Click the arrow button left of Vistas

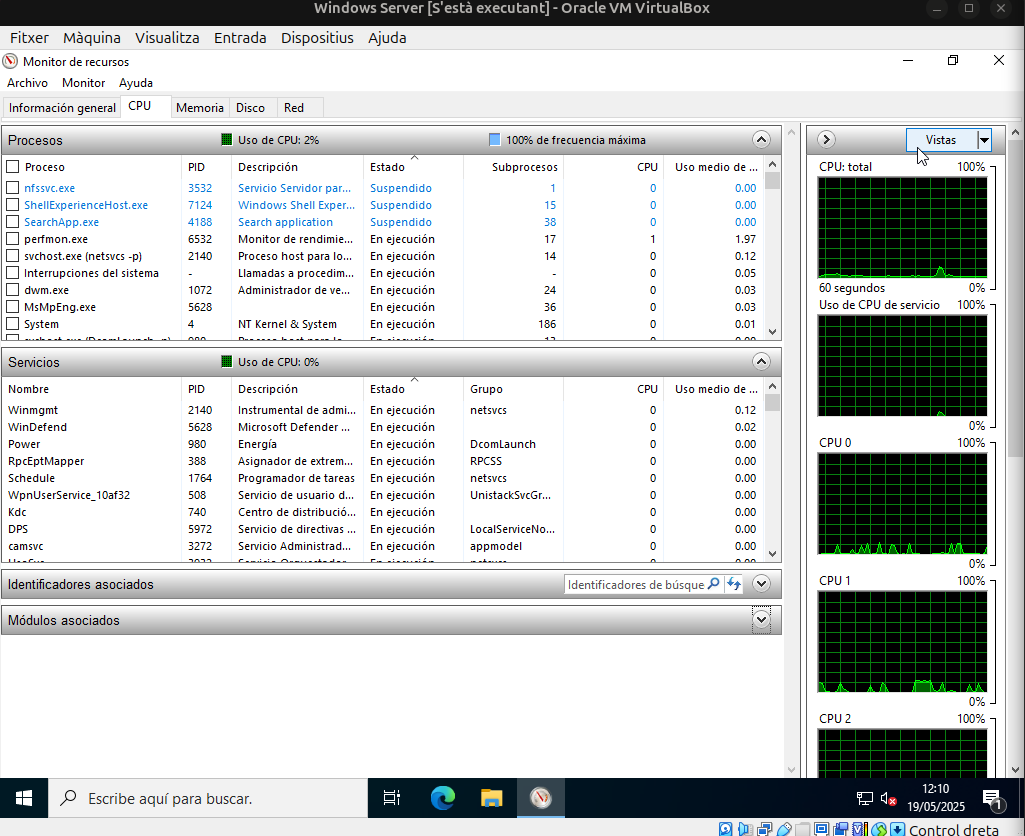[x=826, y=140]
